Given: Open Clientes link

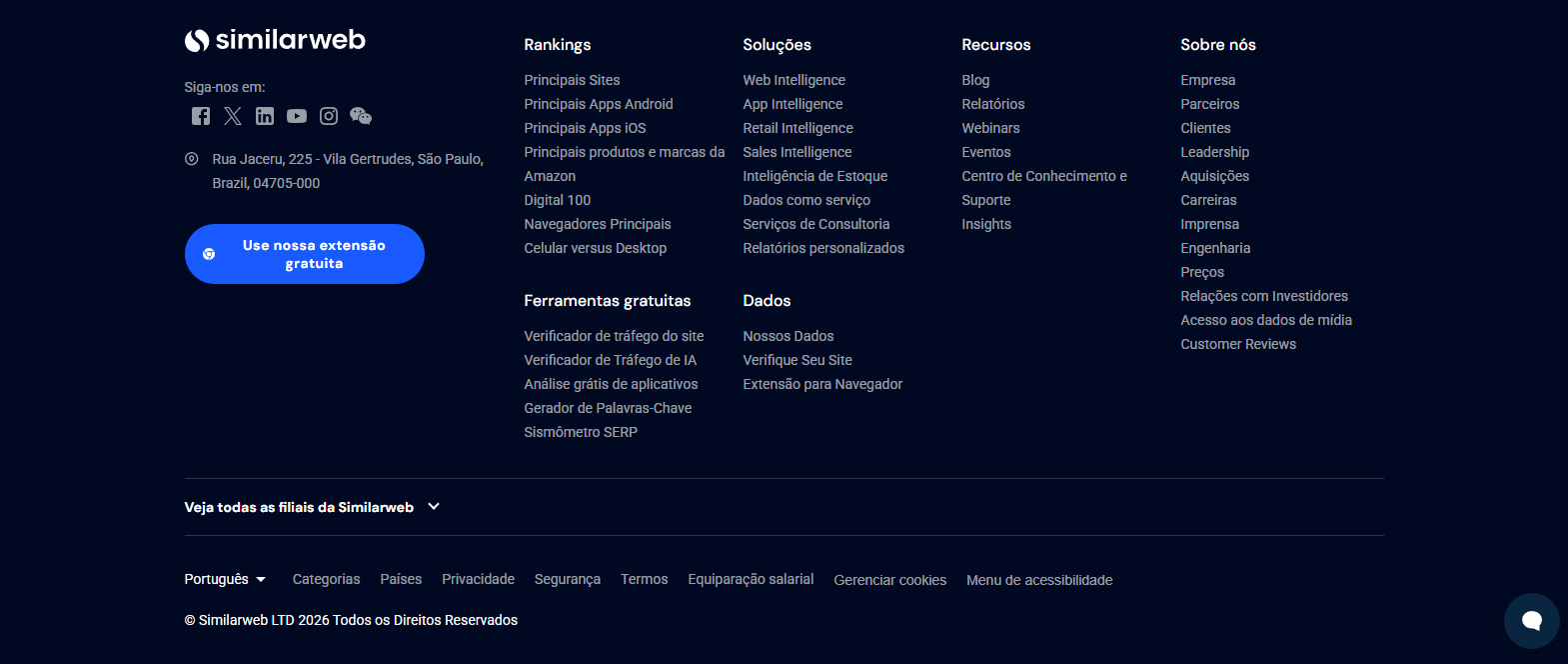Looking at the screenshot, I should [x=1205, y=128].
